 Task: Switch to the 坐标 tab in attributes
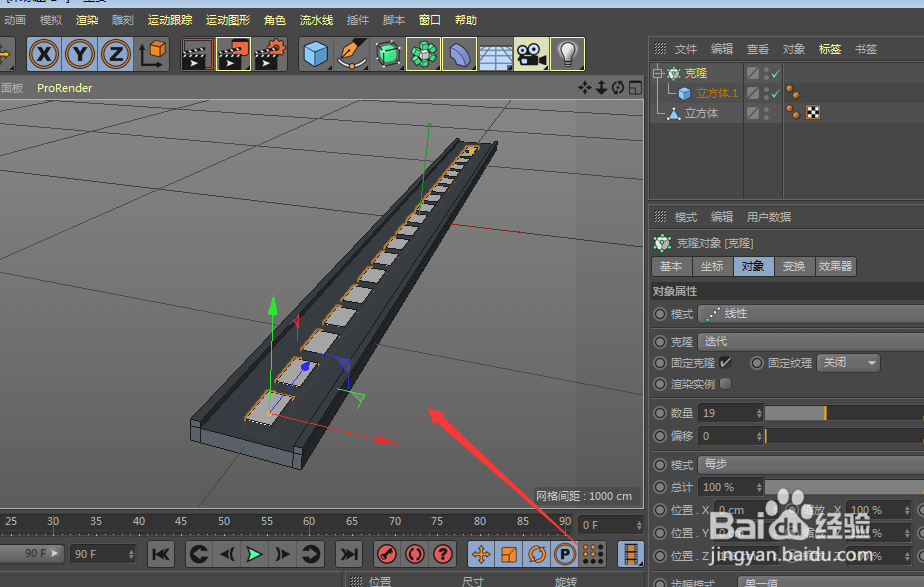click(712, 266)
